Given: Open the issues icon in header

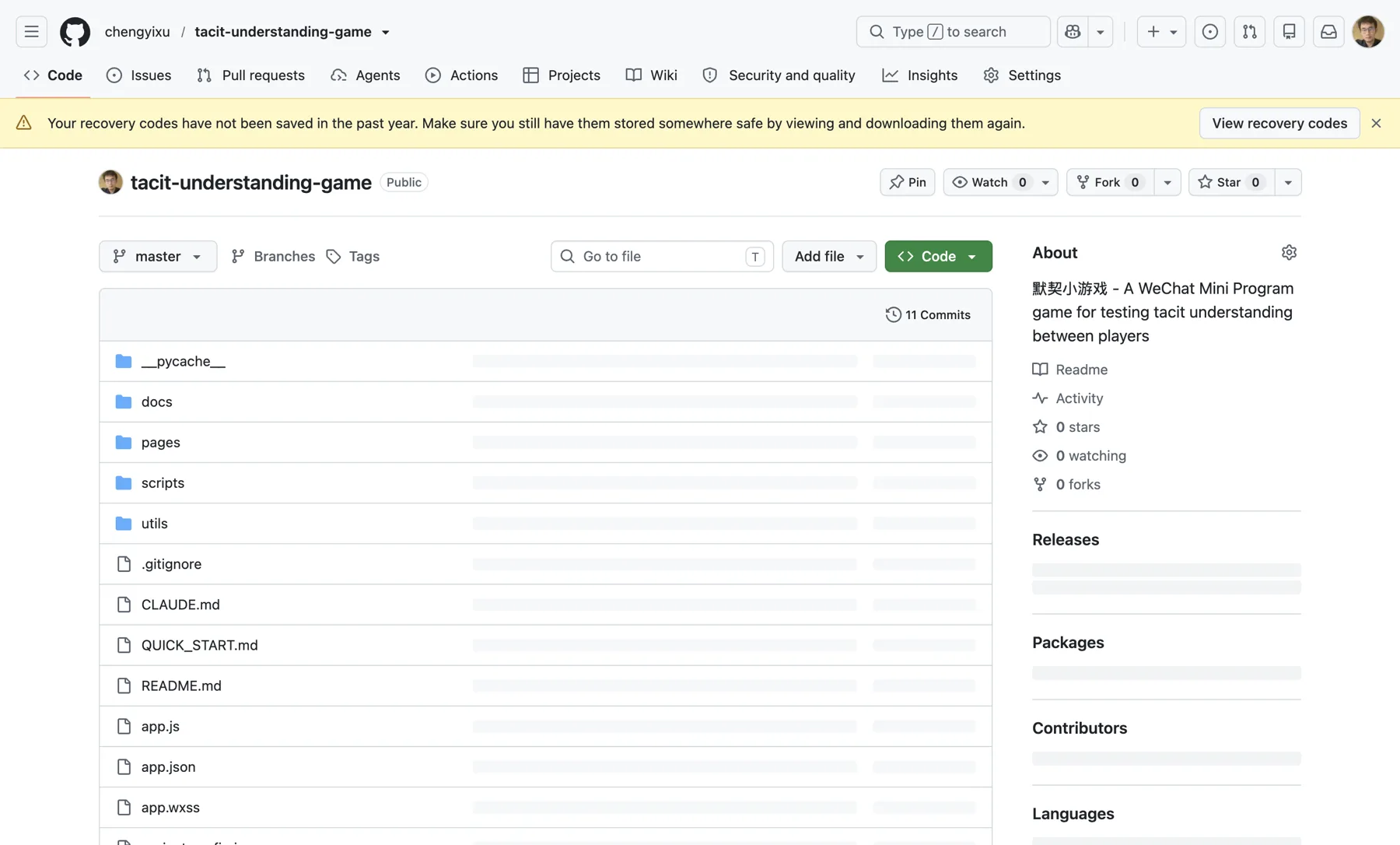Looking at the screenshot, I should pyautogui.click(x=1210, y=32).
